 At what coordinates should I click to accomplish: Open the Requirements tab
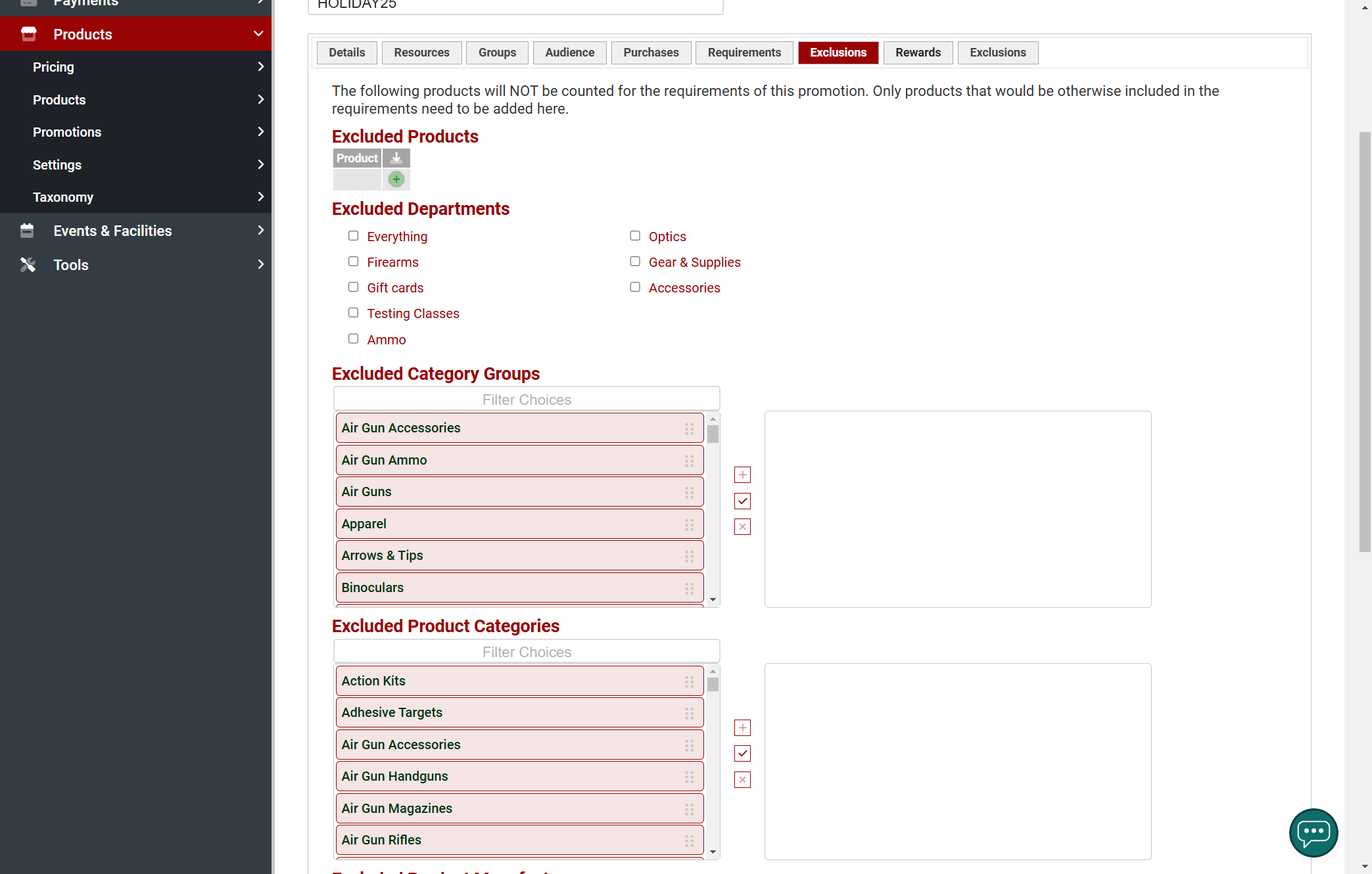744,53
